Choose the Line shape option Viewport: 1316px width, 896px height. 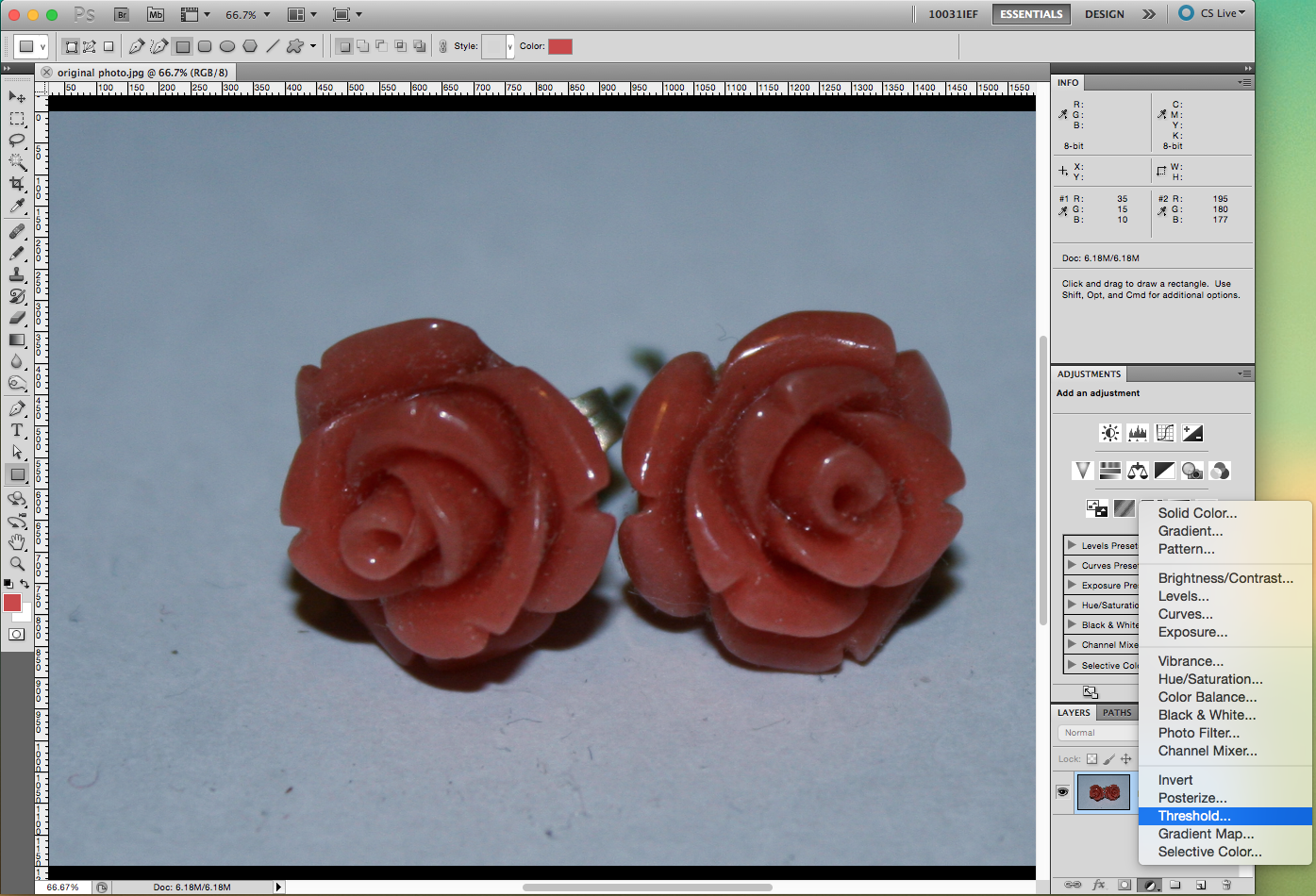tap(273, 46)
